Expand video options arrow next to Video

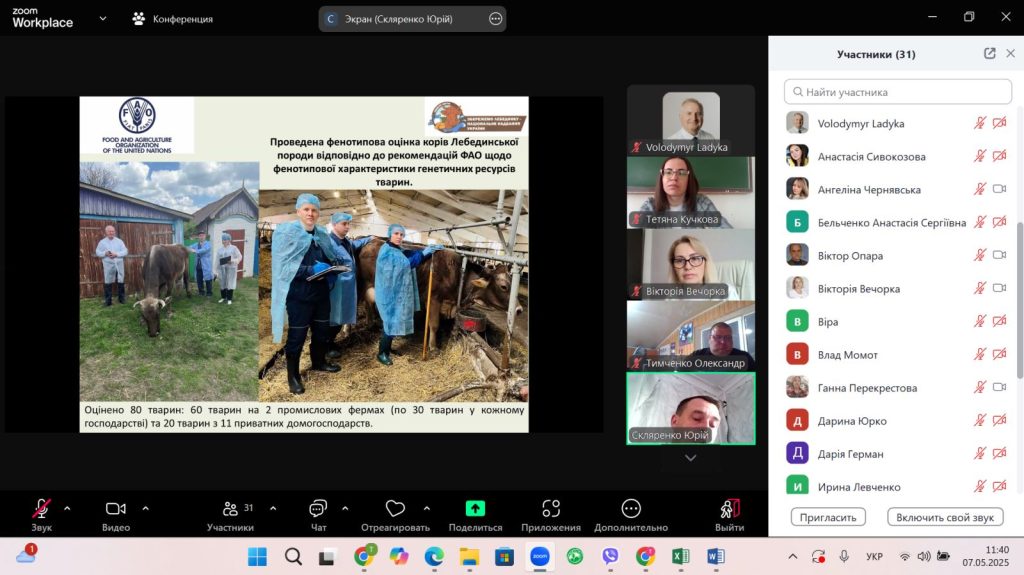(x=145, y=508)
